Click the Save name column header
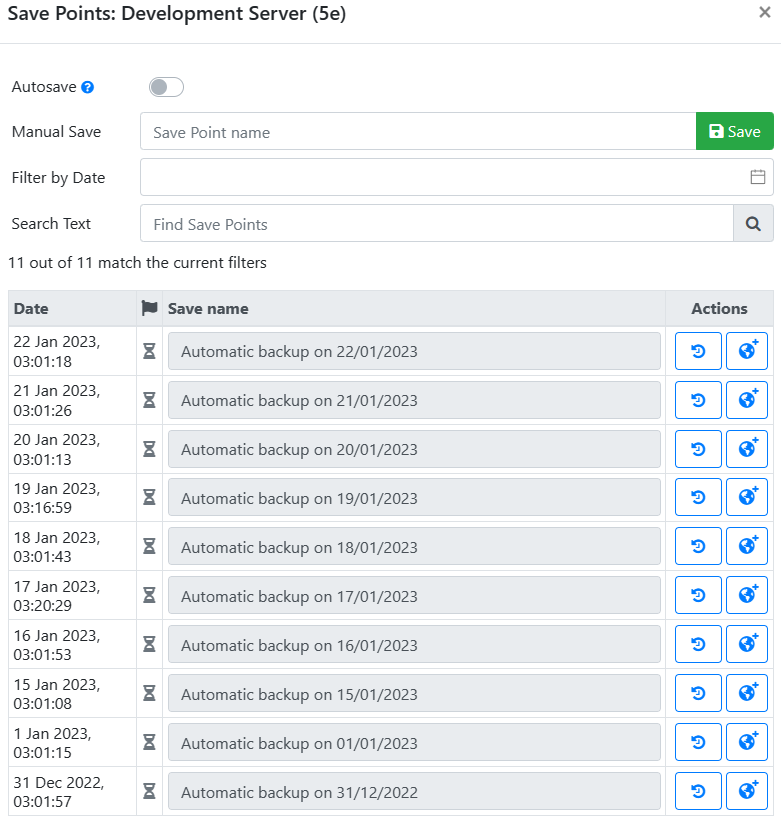 [x=208, y=308]
